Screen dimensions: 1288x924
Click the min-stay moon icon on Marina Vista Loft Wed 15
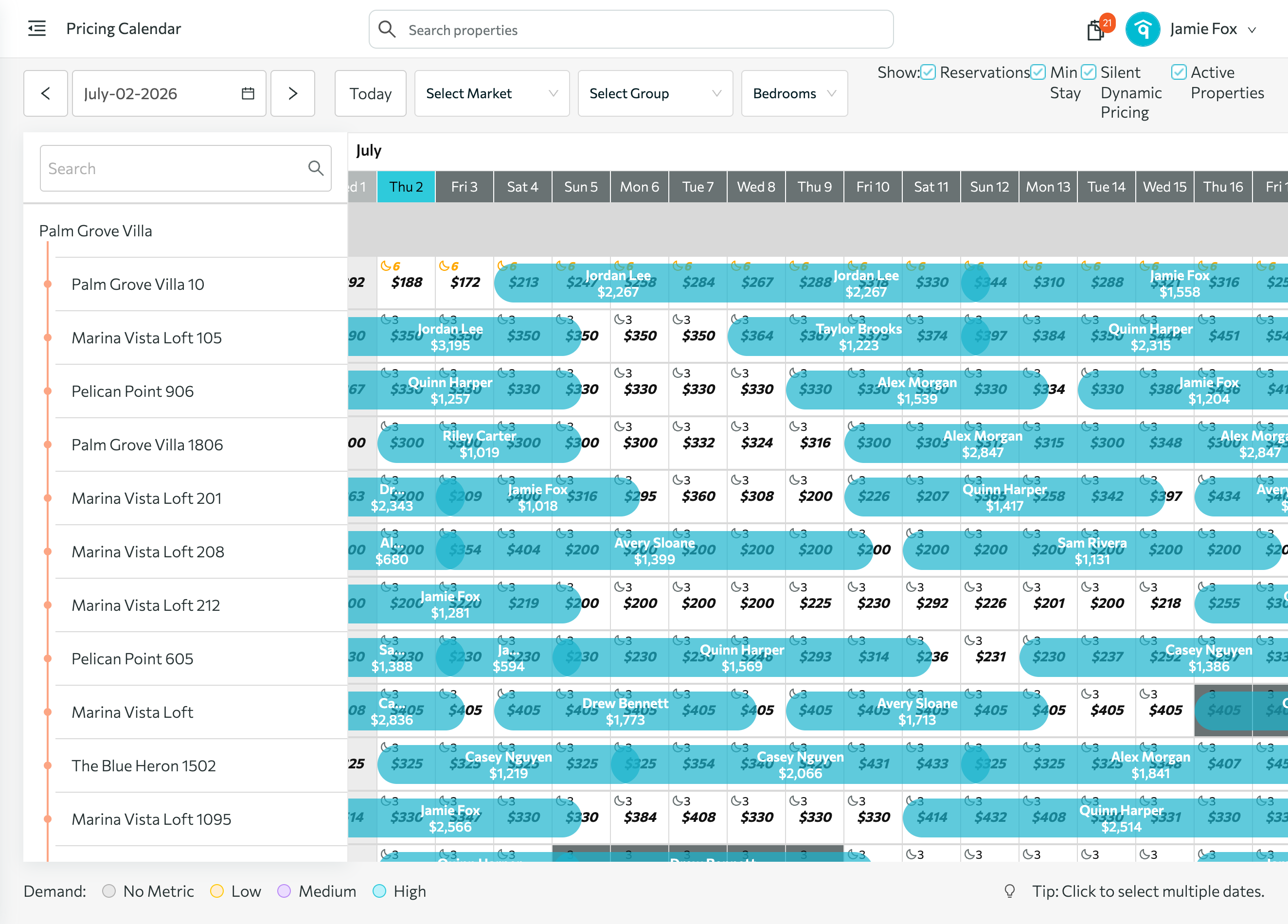(x=1145, y=693)
